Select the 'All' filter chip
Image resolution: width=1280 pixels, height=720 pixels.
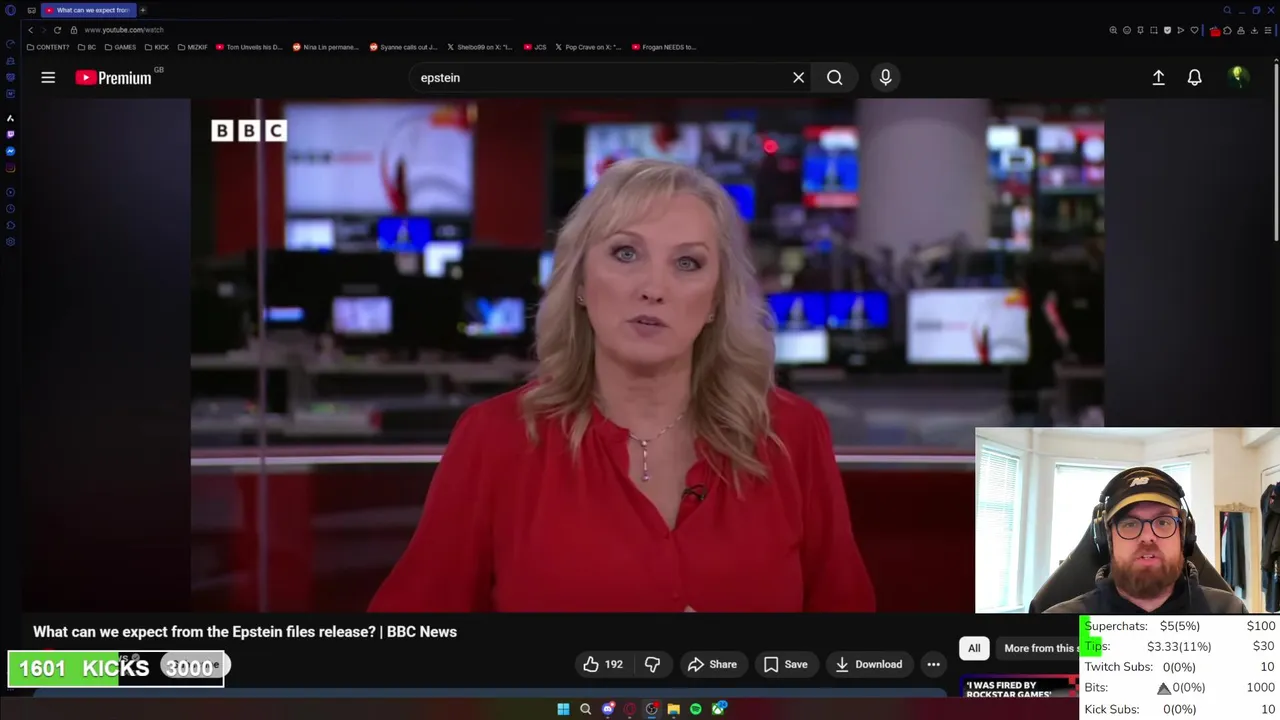tap(974, 648)
